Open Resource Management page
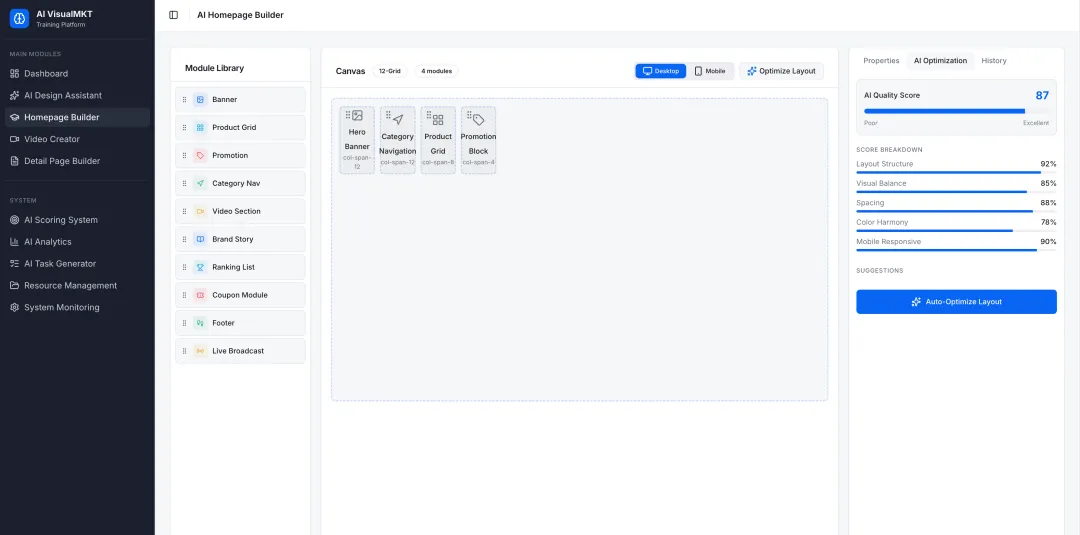The width and height of the screenshot is (1080, 535). (x=77, y=286)
